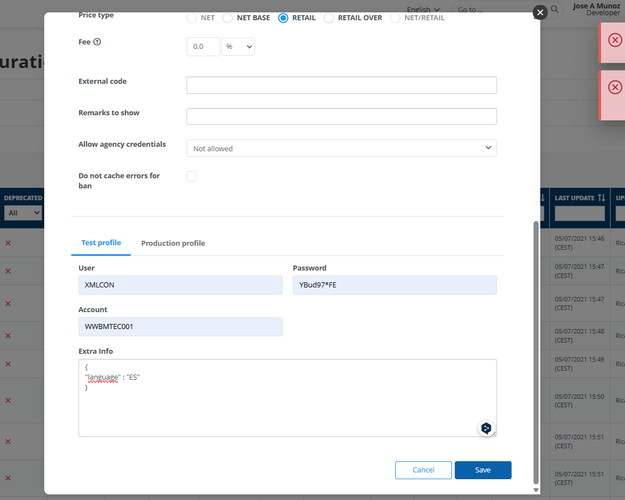Image resolution: width=625 pixels, height=500 pixels.
Task: Click the dialog's vertical scrollbar
Action: pos(535,350)
